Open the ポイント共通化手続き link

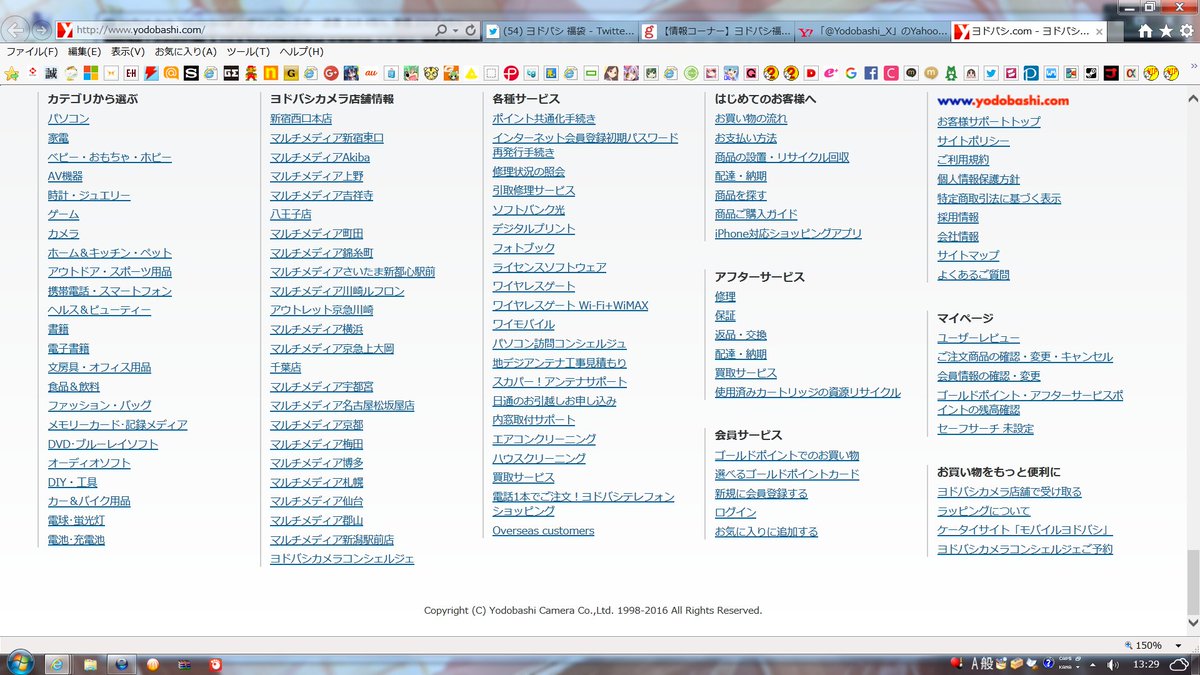point(544,119)
